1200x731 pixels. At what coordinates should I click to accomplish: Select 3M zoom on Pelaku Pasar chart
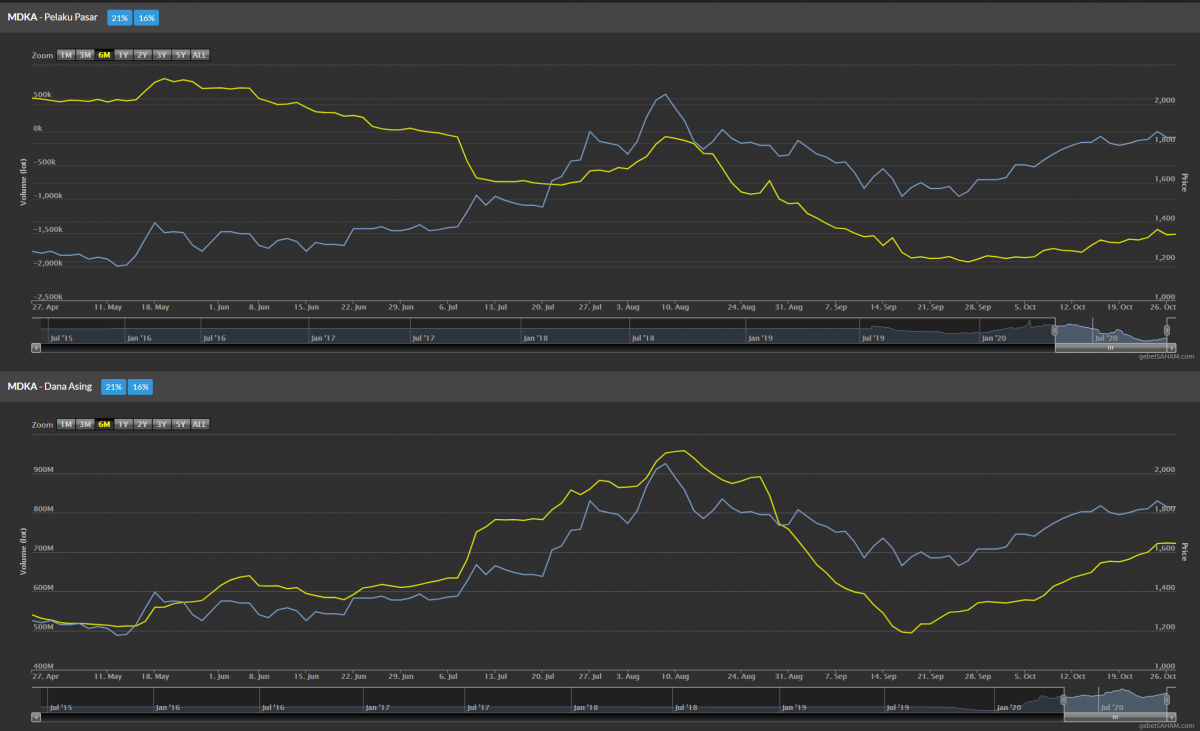[85, 55]
